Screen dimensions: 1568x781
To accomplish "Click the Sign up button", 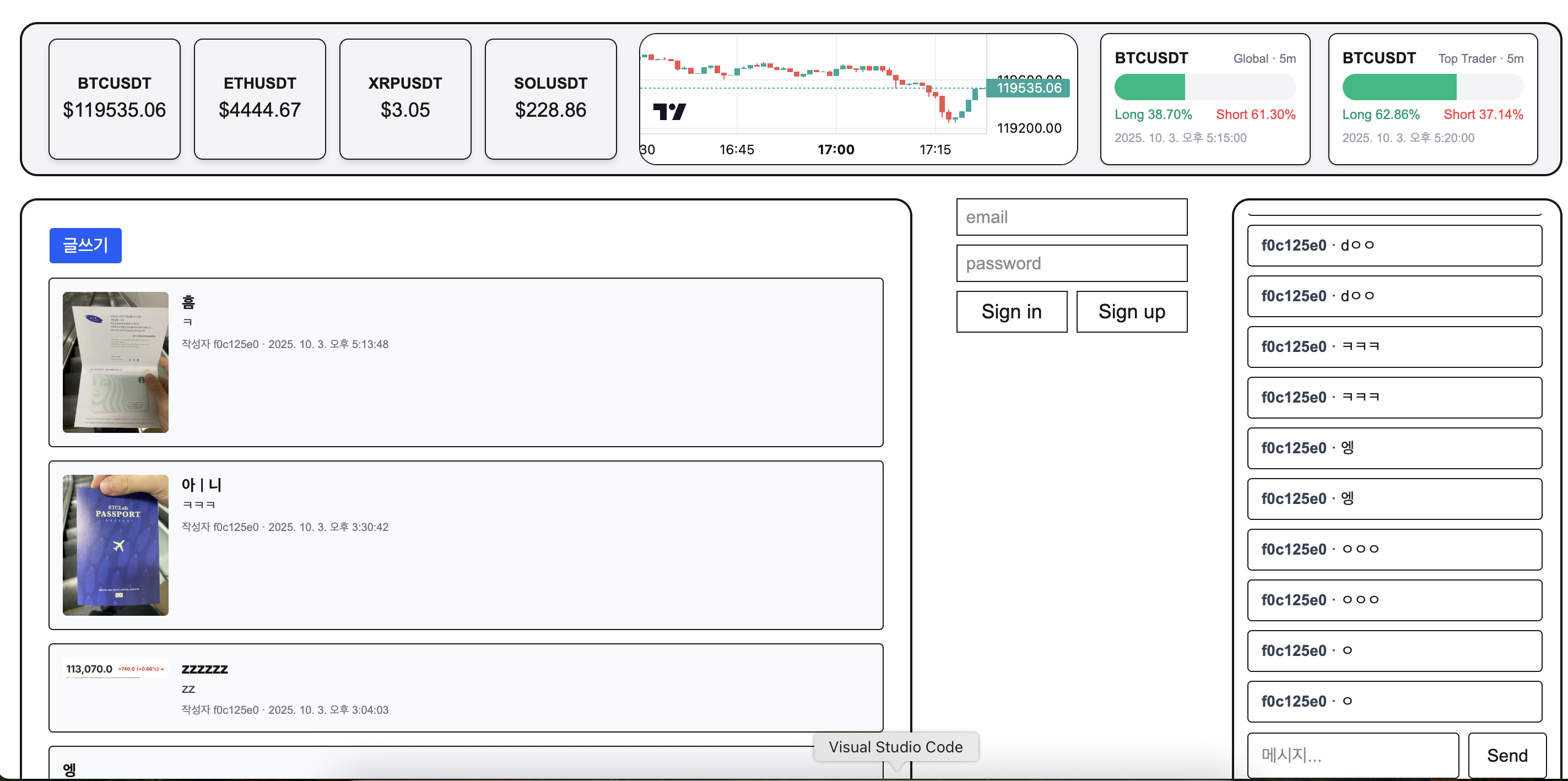I will pyautogui.click(x=1131, y=312).
